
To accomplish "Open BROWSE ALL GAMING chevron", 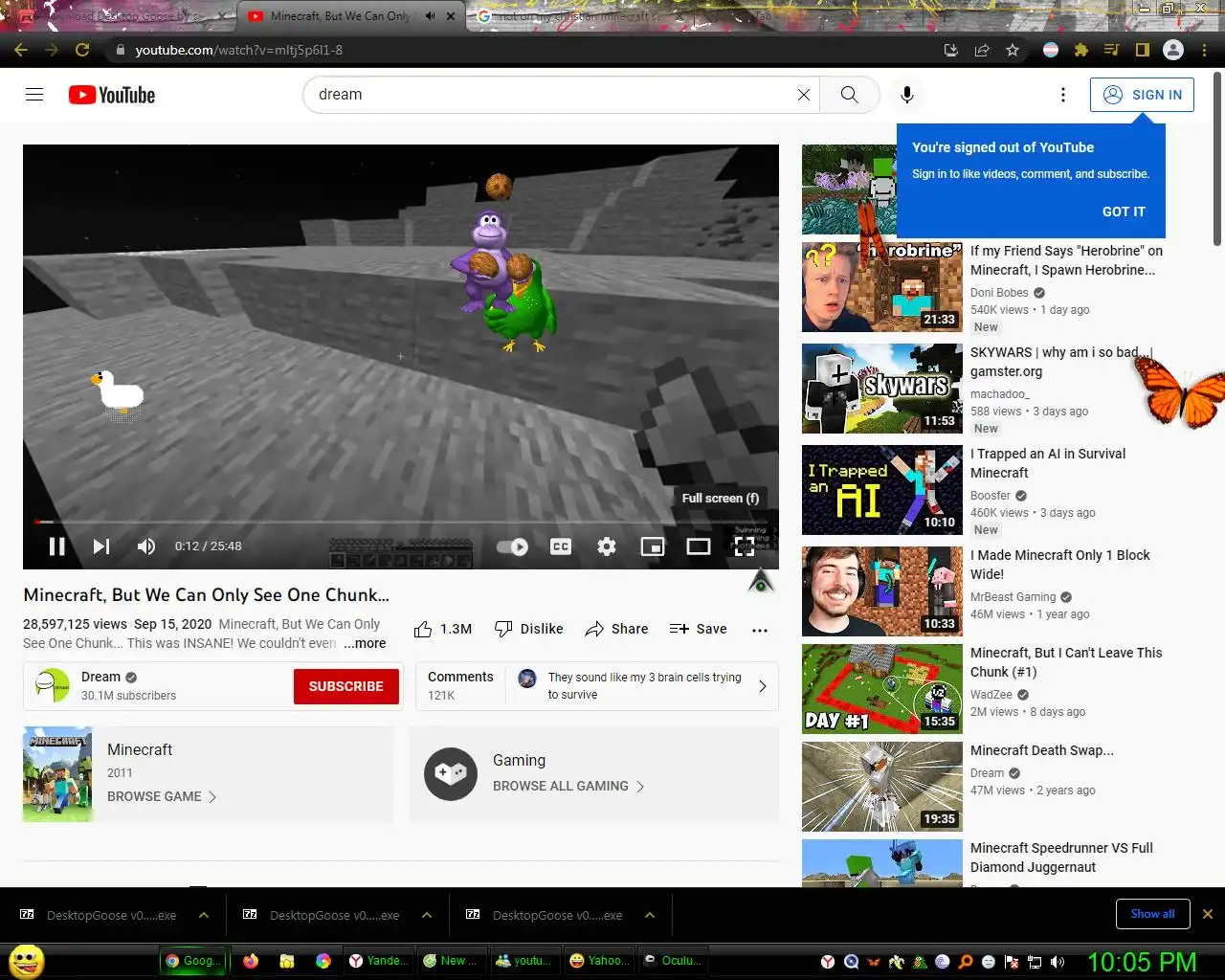I will (640, 786).
